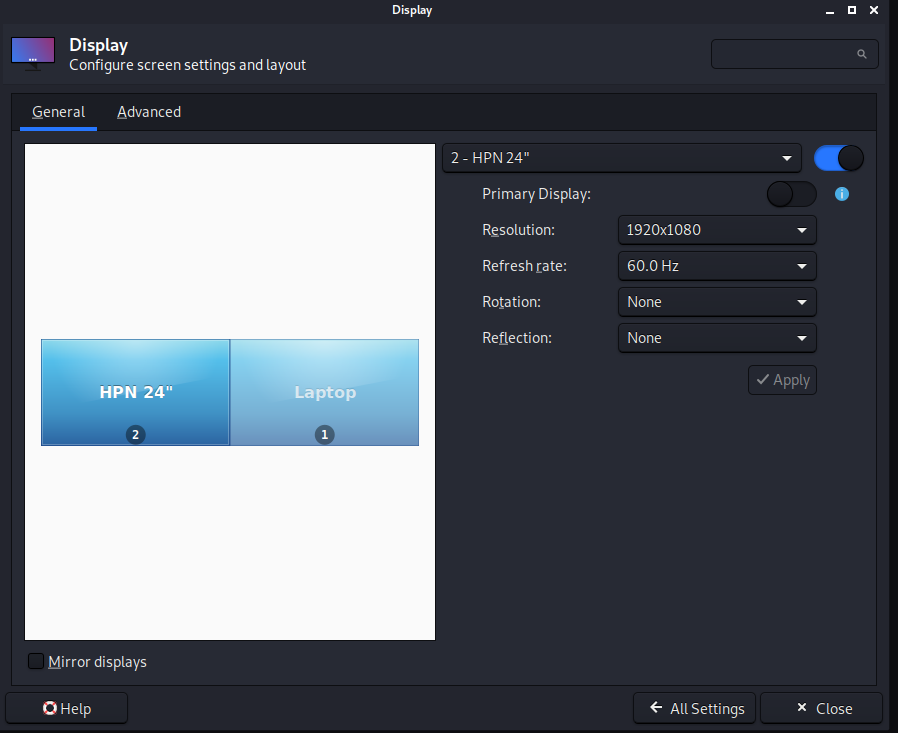Expand the Resolution dropdown

(716, 230)
